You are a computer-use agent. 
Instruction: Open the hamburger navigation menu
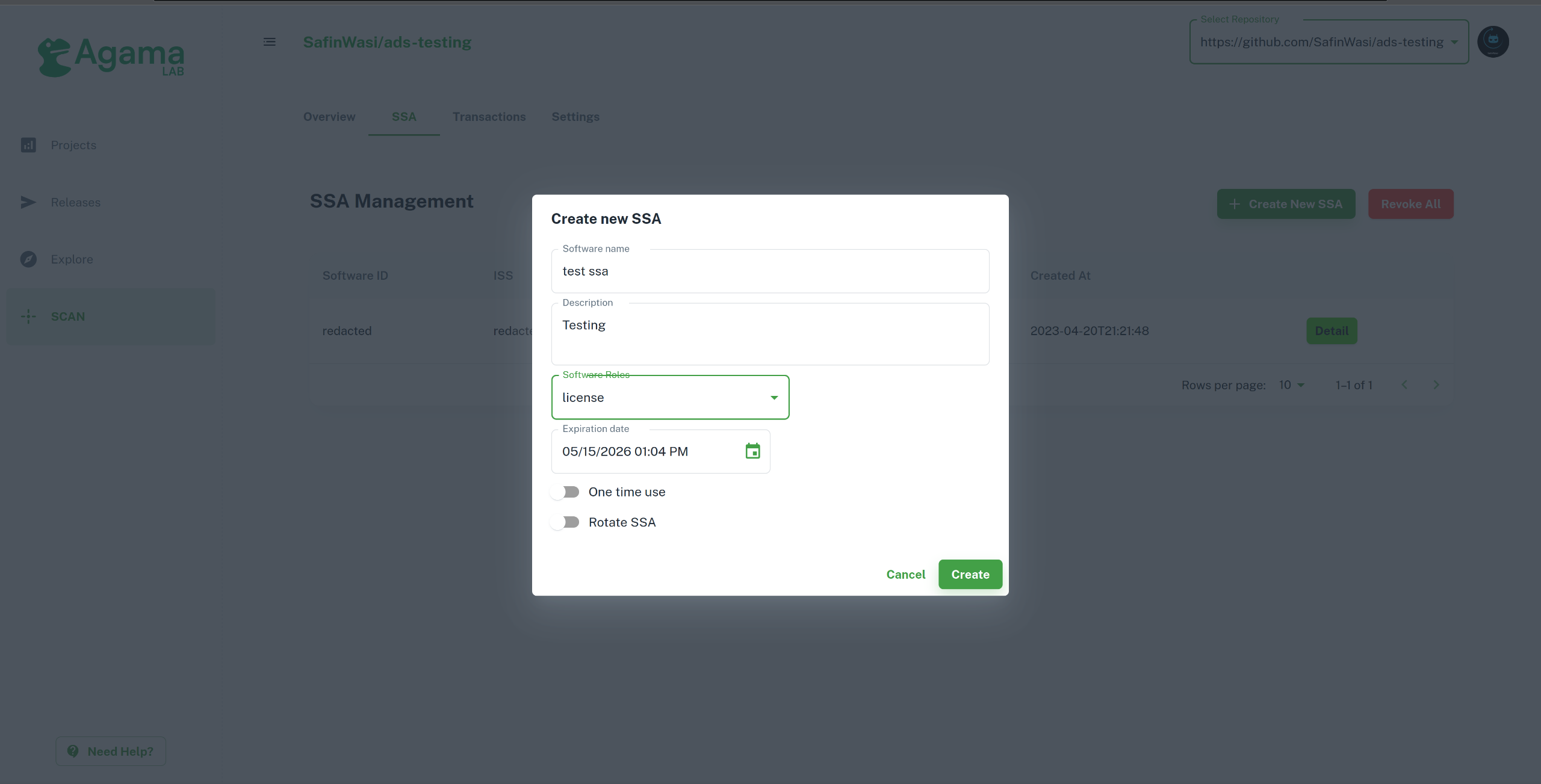click(269, 42)
